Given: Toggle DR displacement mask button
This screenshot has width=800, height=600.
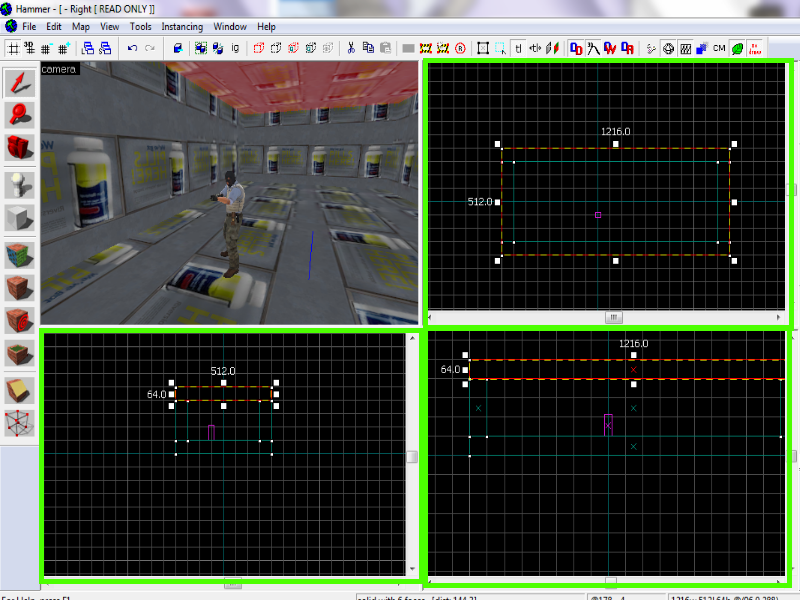Looking at the screenshot, I should (x=628, y=48).
